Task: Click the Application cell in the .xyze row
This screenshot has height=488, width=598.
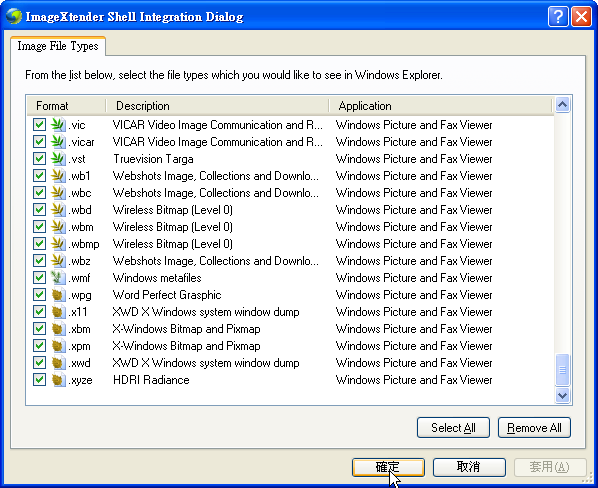Action: (414, 380)
